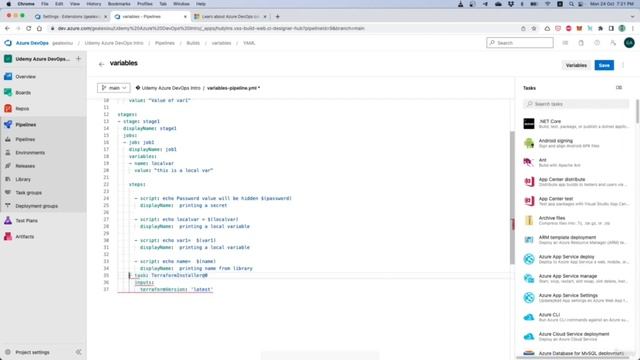Open the Apple menu

[x=9, y=4]
